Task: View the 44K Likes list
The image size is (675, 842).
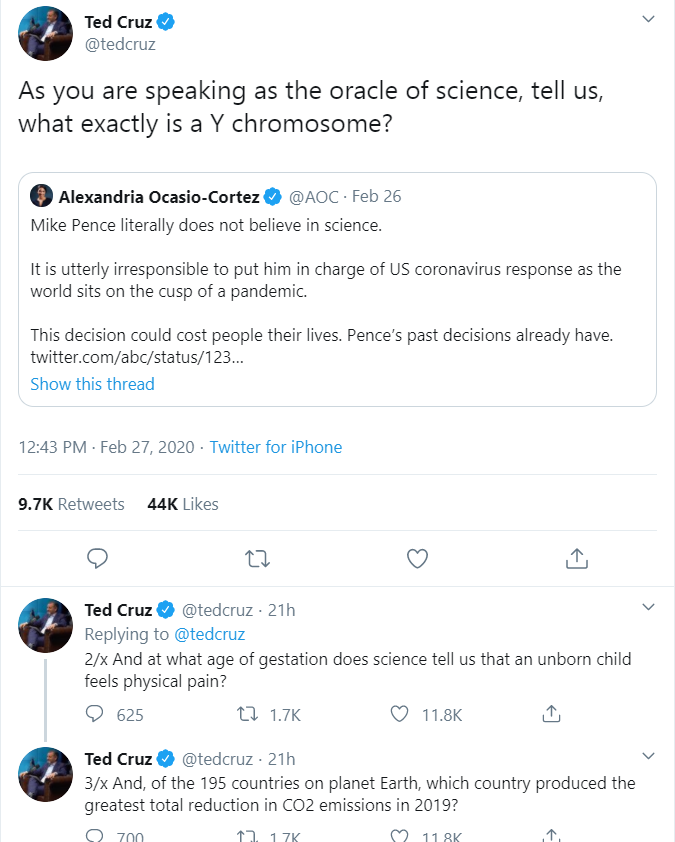Action: click(183, 504)
